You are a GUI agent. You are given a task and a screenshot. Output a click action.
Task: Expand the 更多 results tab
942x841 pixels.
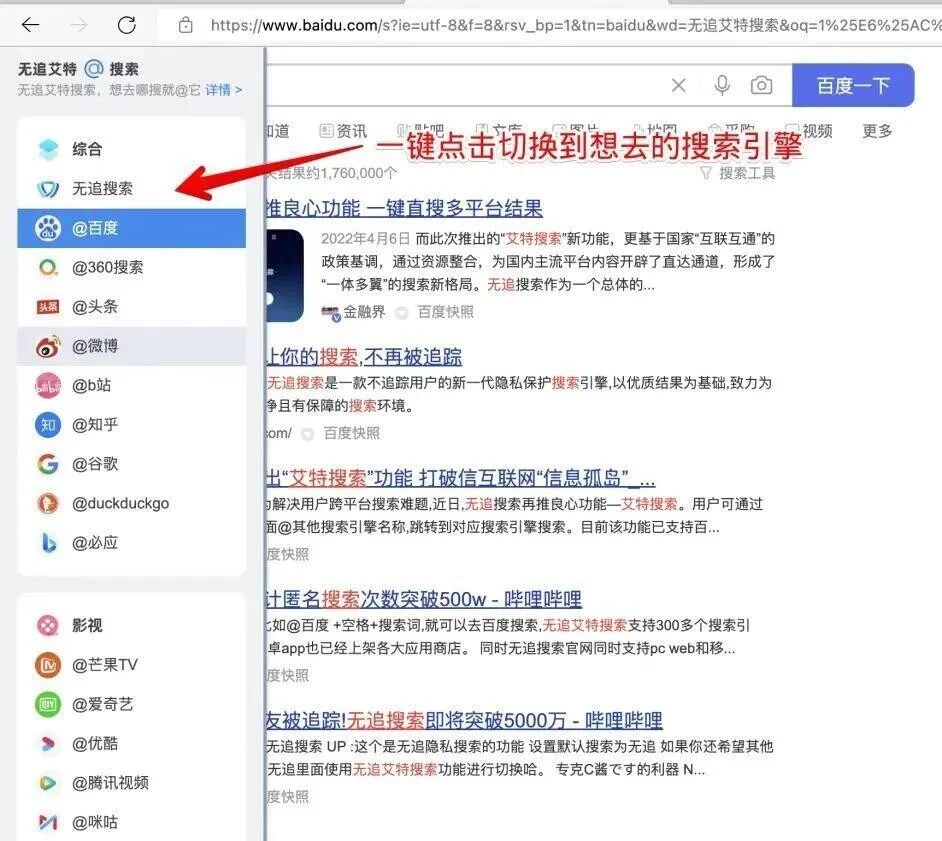pyautogui.click(x=877, y=131)
